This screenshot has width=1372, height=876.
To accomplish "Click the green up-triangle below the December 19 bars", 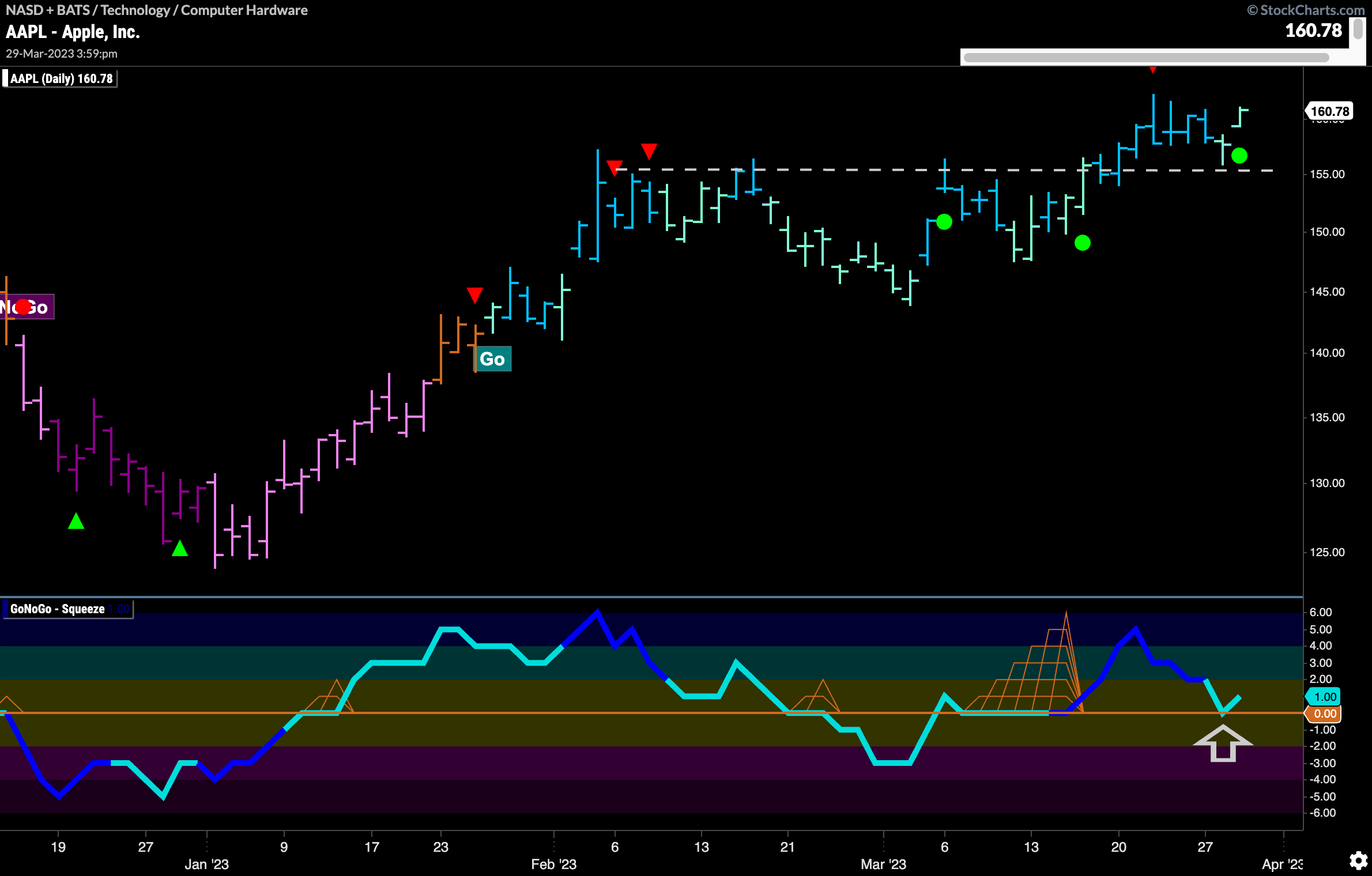I will tap(76, 521).
